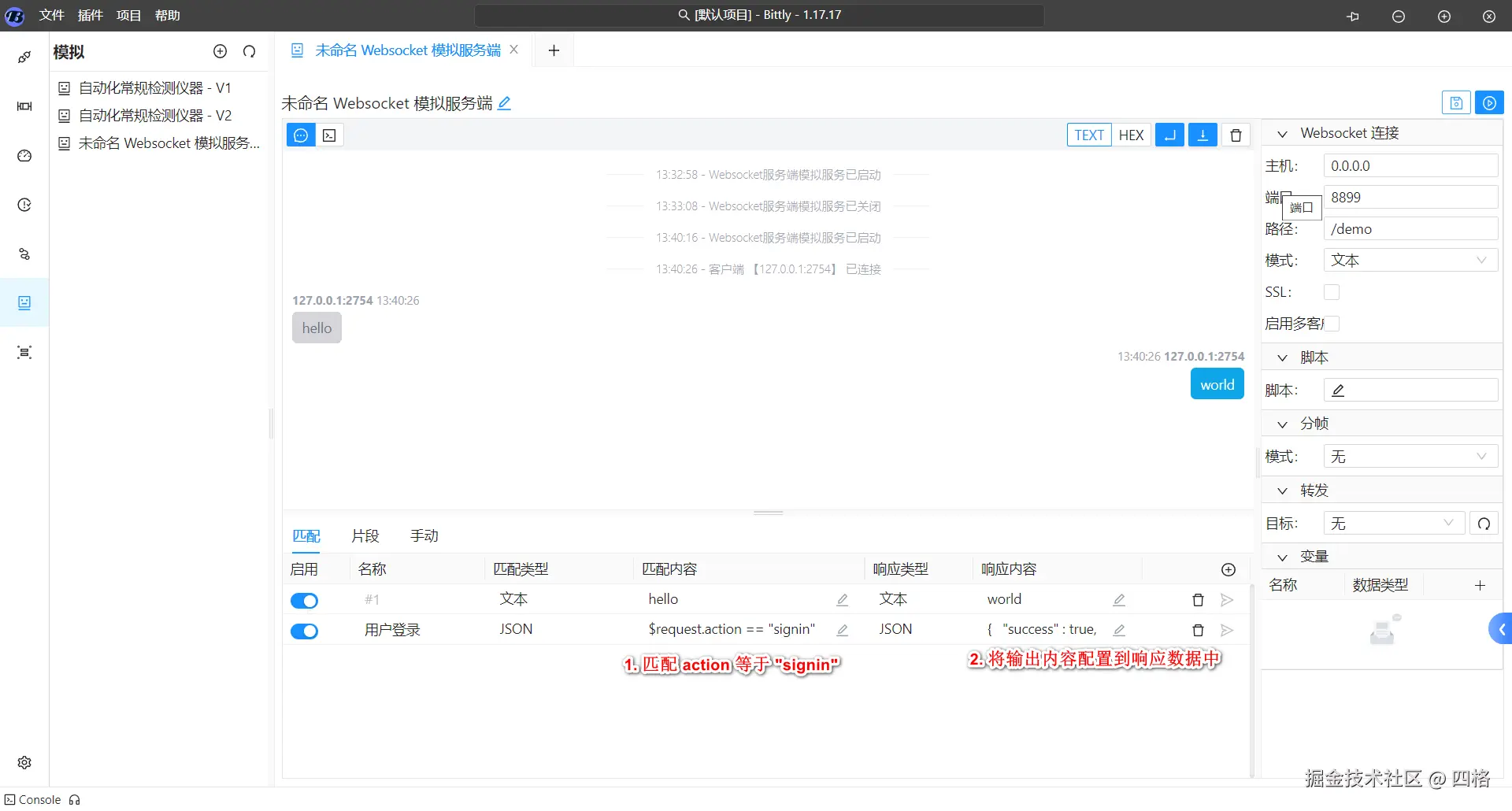Switch to chat message view
This screenshot has height=811, width=1512.
click(x=301, y=135)
